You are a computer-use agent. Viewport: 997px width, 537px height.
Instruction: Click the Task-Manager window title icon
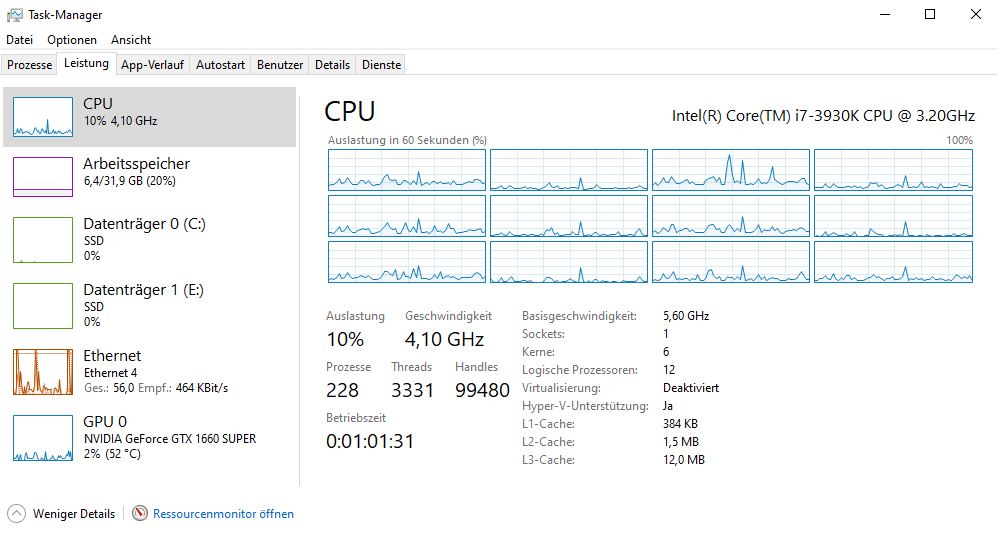14,15
